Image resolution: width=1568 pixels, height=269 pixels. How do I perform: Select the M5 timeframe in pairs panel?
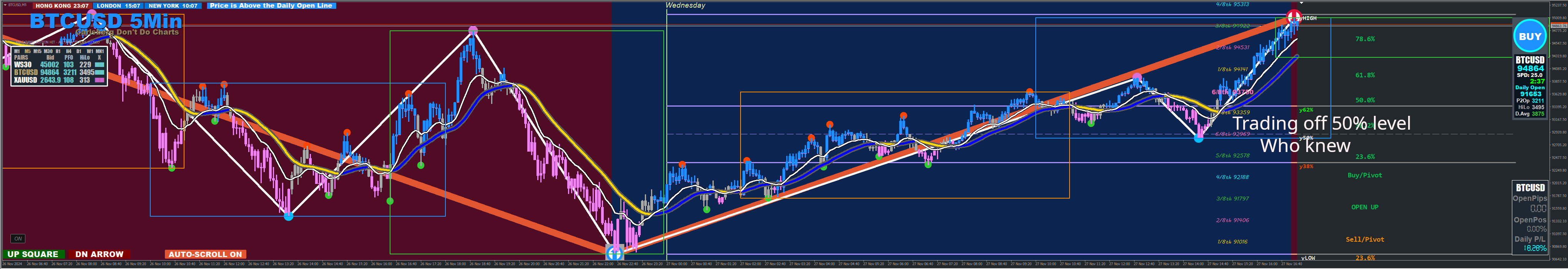(27, 51)
